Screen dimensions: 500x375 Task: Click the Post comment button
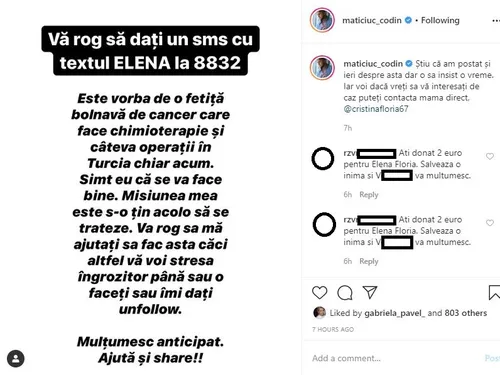(492, 358)
